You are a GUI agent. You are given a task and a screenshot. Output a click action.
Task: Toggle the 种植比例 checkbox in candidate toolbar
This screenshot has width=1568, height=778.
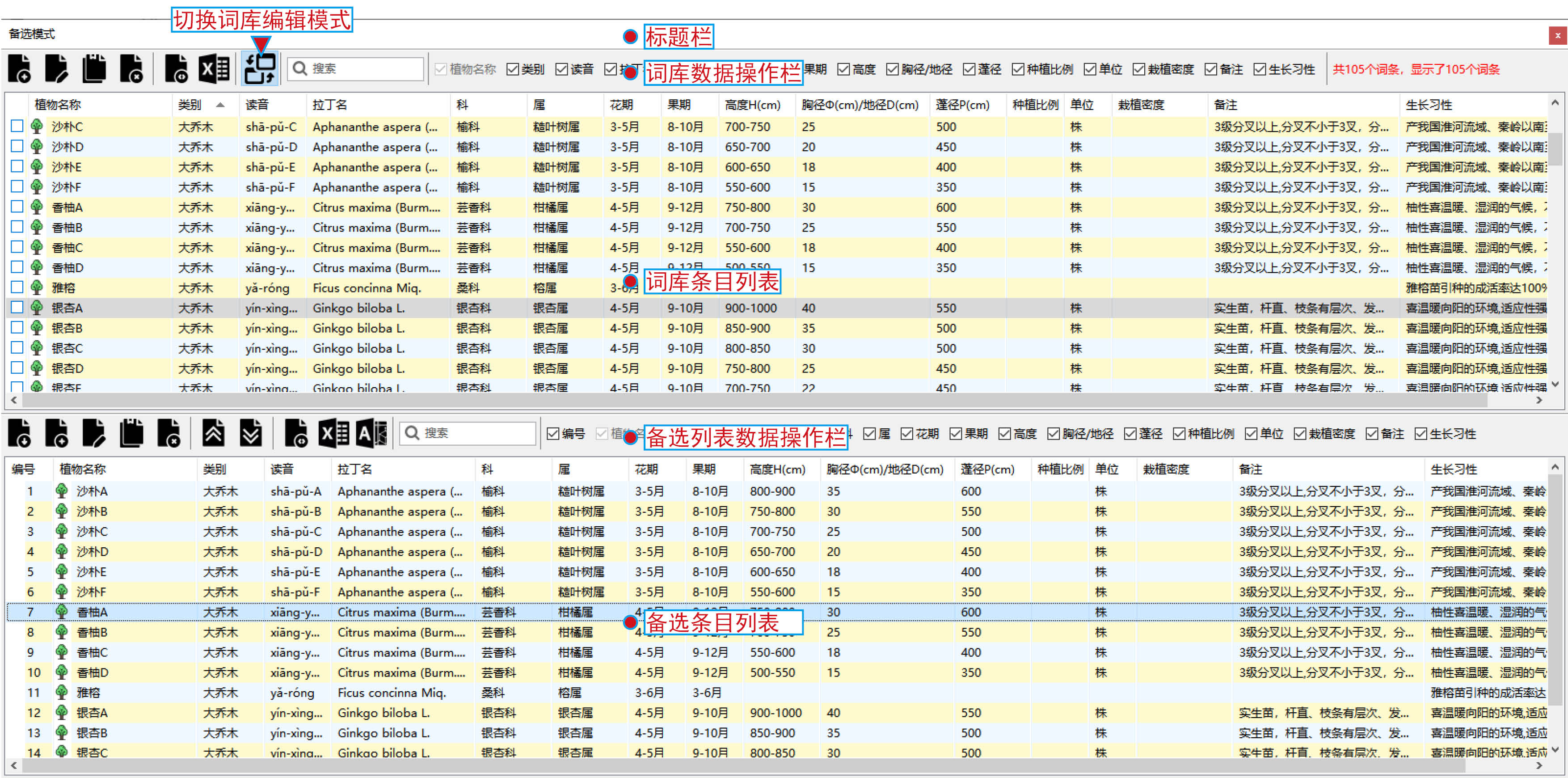1179,433
